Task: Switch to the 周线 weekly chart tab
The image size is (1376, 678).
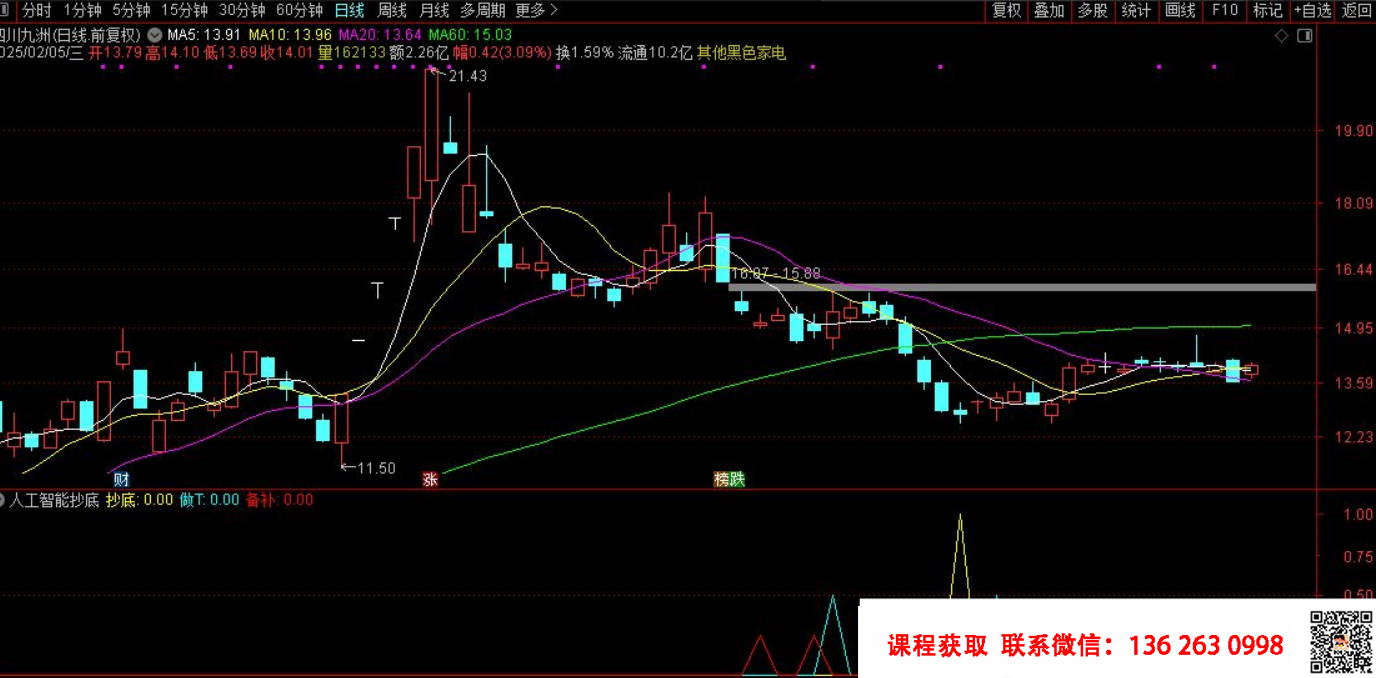Action: (x=391, y=10)
